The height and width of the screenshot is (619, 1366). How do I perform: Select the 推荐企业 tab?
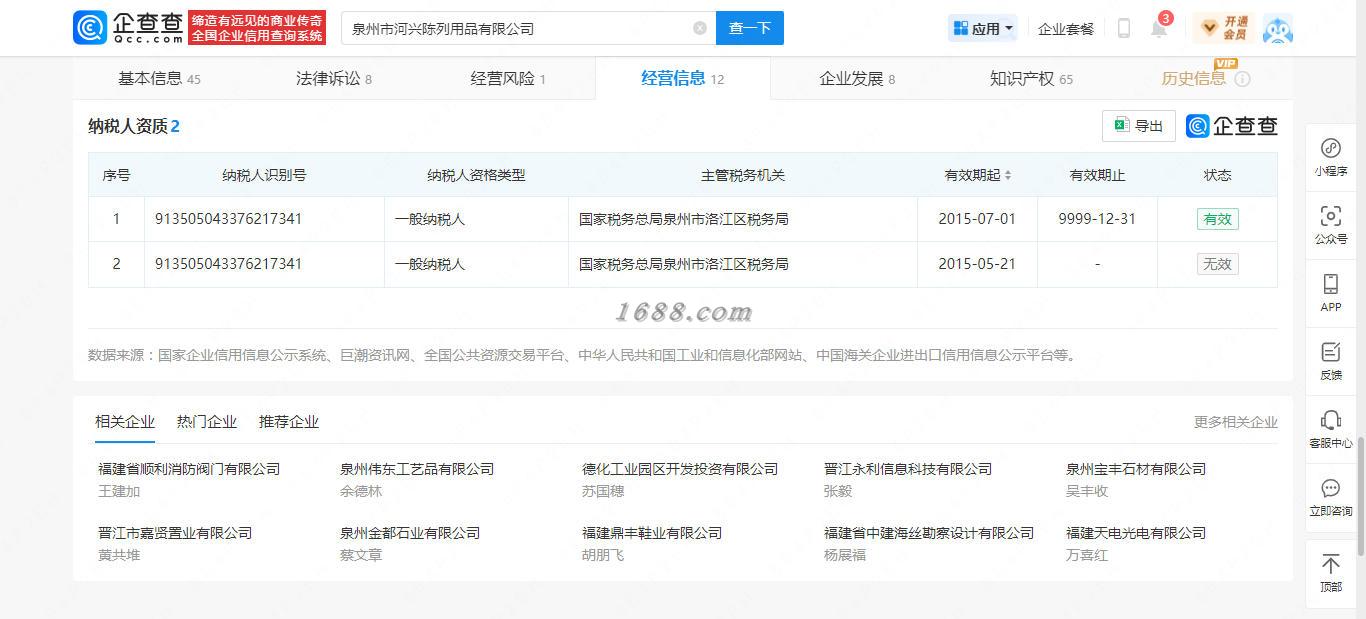coord(289,421)
